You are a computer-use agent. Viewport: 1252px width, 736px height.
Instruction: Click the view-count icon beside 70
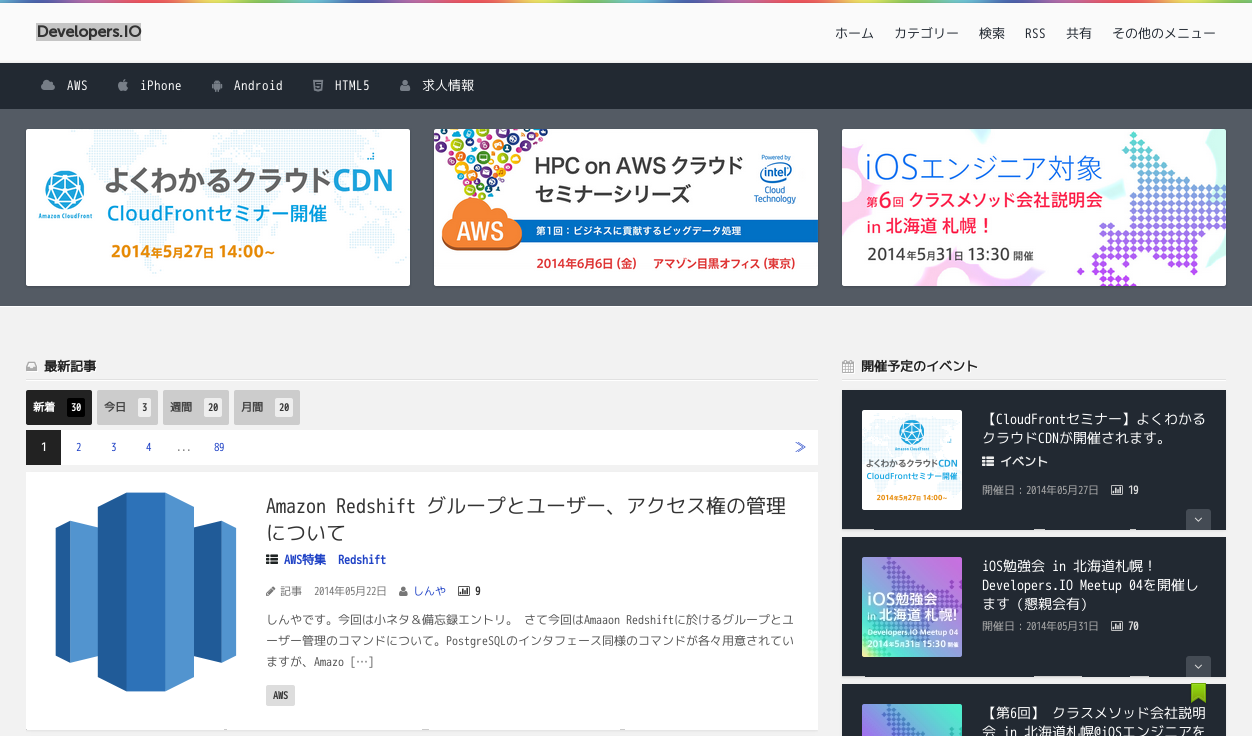(x=1117, y=626)
